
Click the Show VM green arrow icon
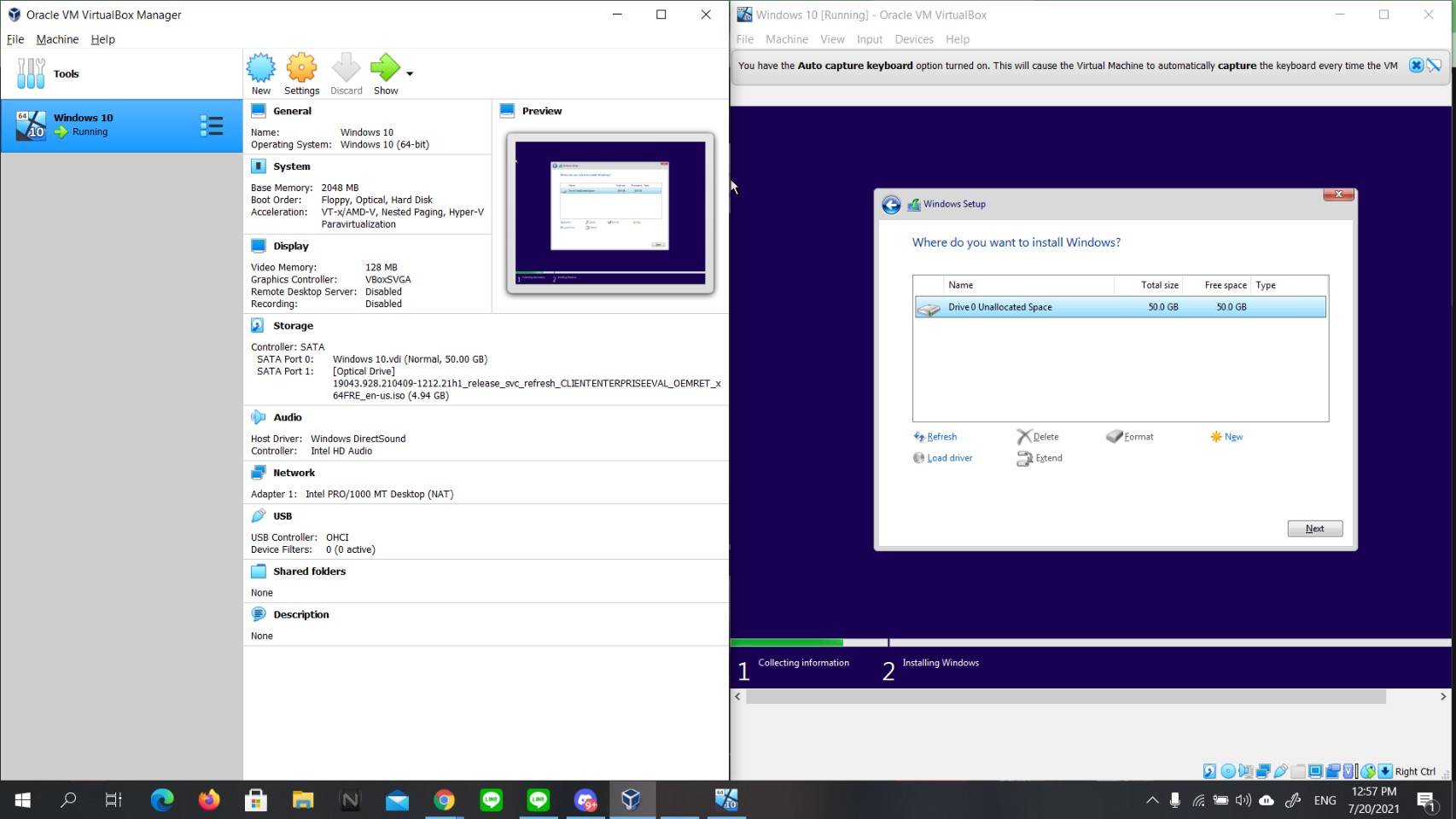click(385, 67)
